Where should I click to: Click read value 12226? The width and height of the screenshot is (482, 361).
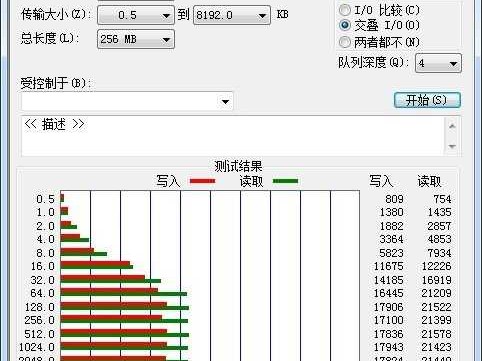[437, 266]
